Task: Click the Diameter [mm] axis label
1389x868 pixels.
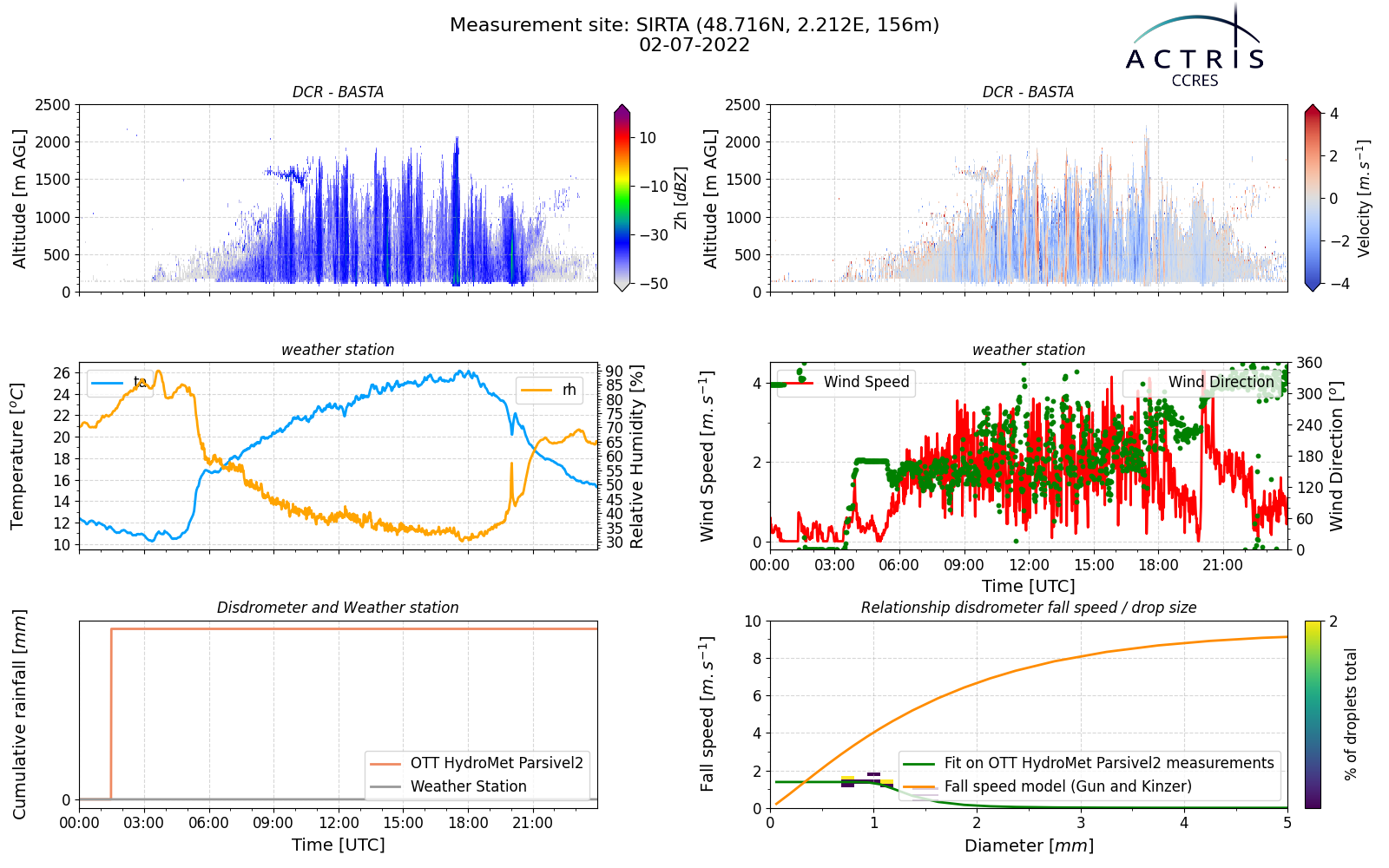Action: [x=1029, y=845]
